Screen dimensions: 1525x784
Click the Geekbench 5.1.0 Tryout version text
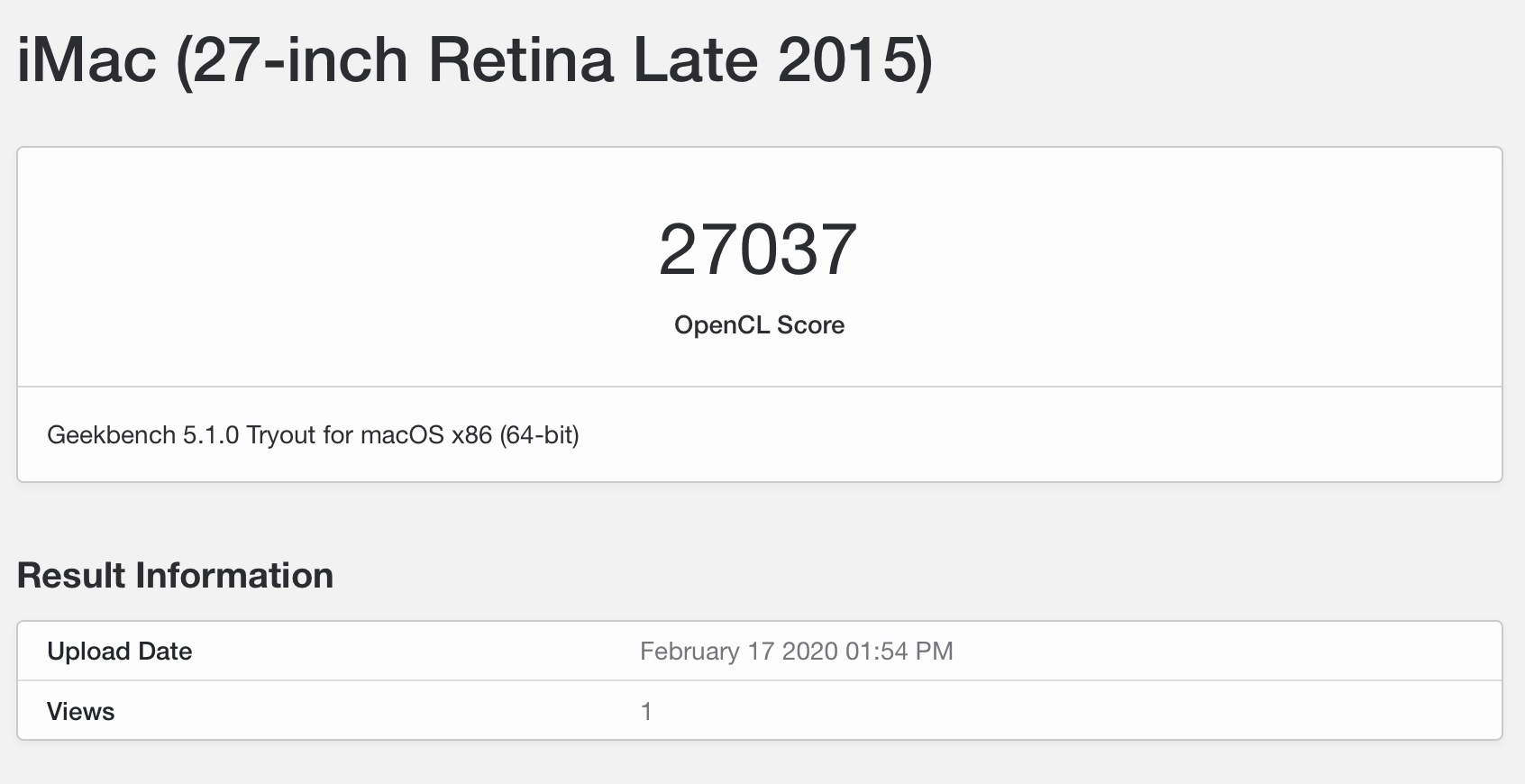tap(313, 435)
